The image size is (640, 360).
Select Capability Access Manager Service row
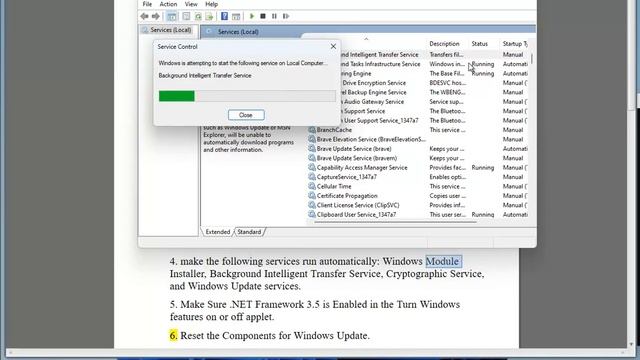pyautogui.click(x=417, y=167)
